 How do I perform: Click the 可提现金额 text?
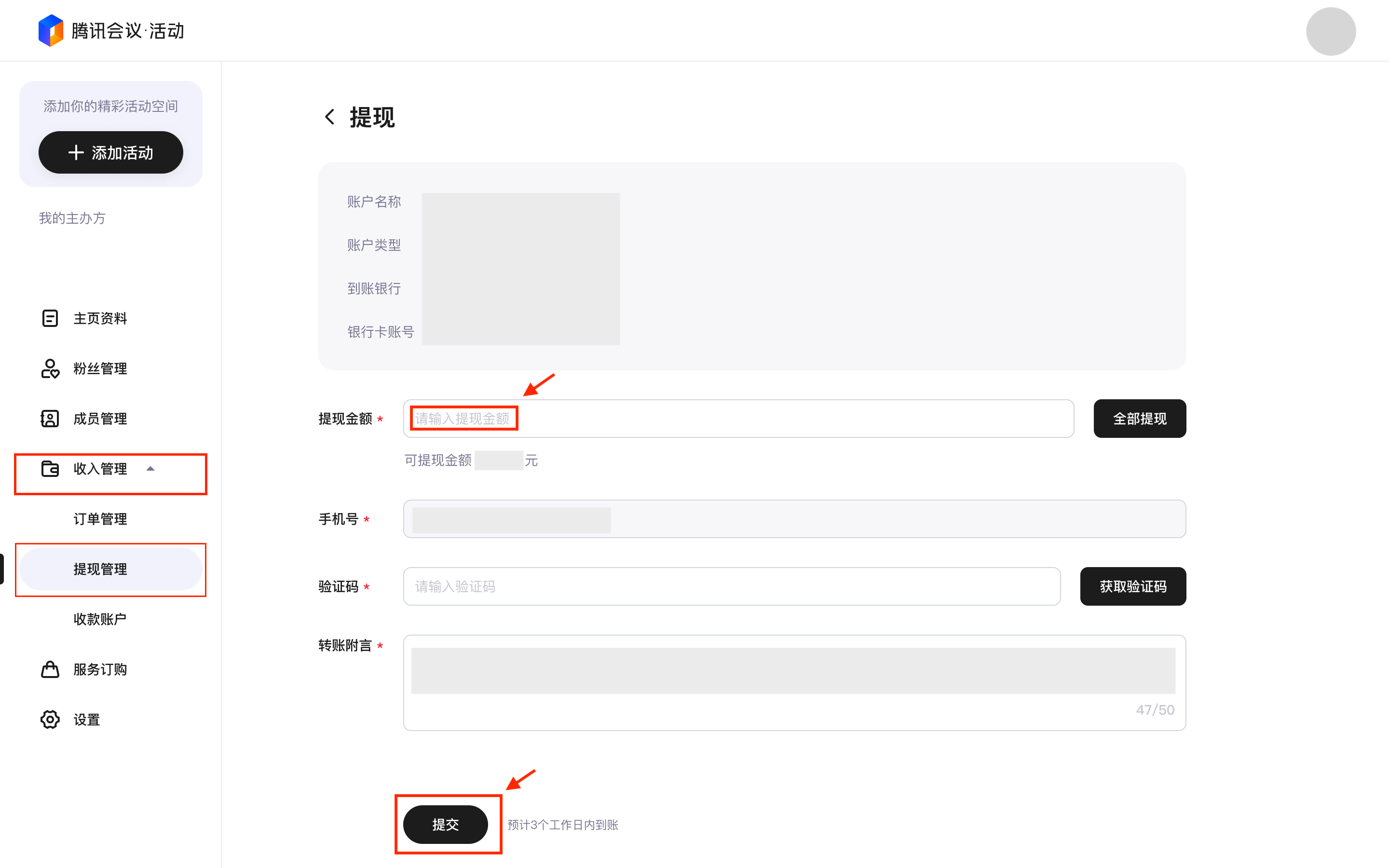coord(438,460)
